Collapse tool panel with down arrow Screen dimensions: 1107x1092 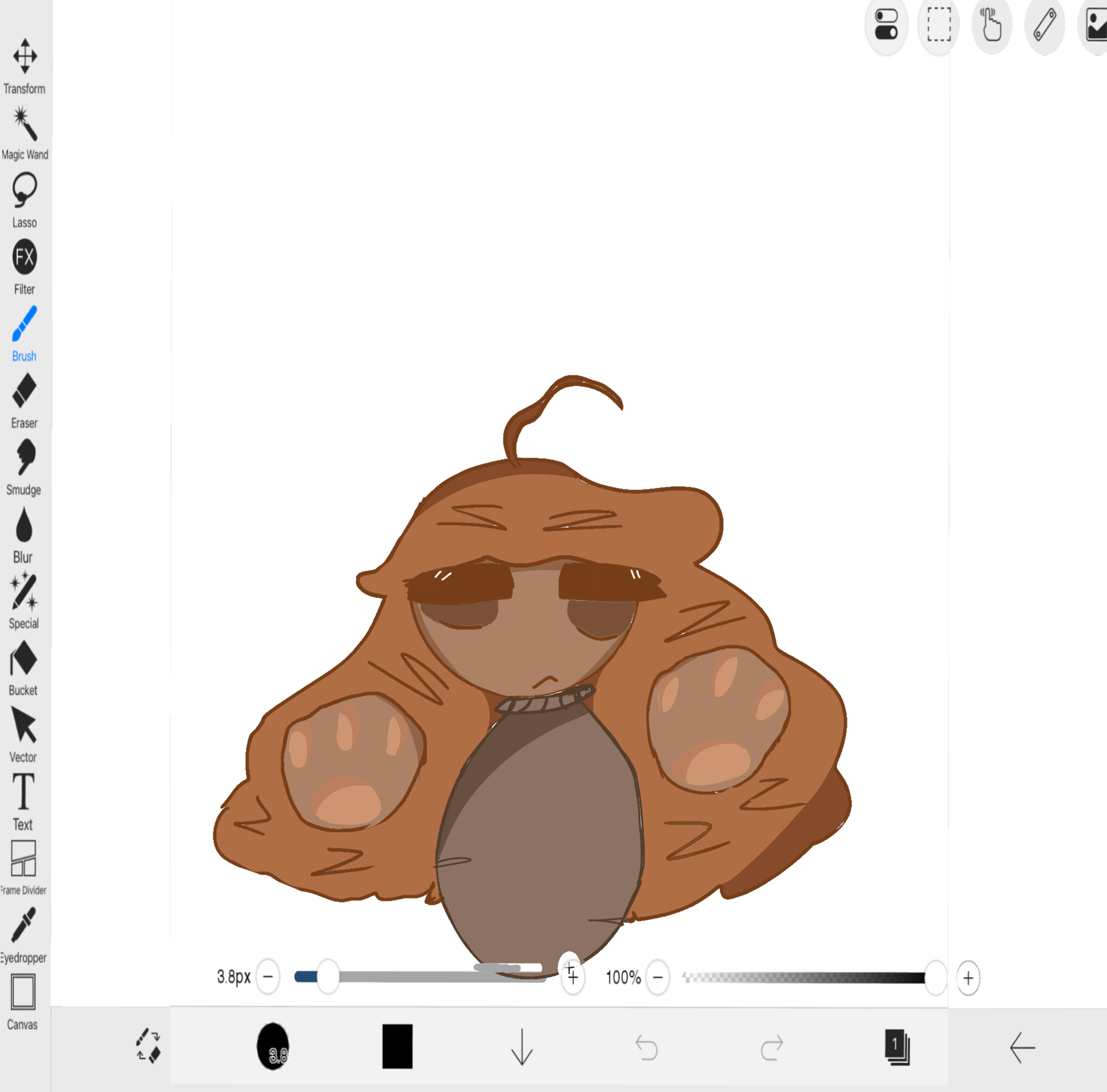pos(521,1047)
